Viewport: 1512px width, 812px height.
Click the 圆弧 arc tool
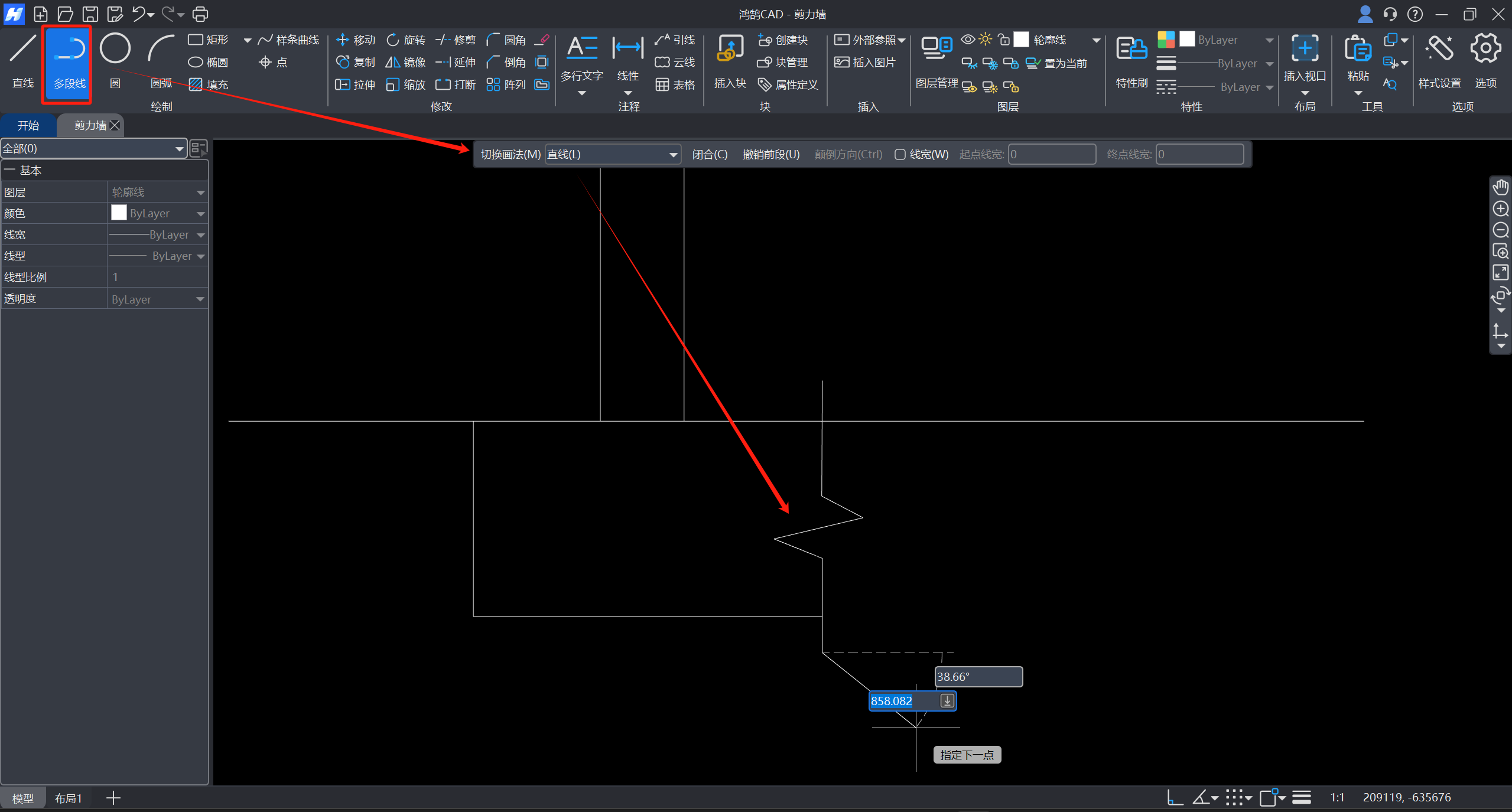click(161, 59)
